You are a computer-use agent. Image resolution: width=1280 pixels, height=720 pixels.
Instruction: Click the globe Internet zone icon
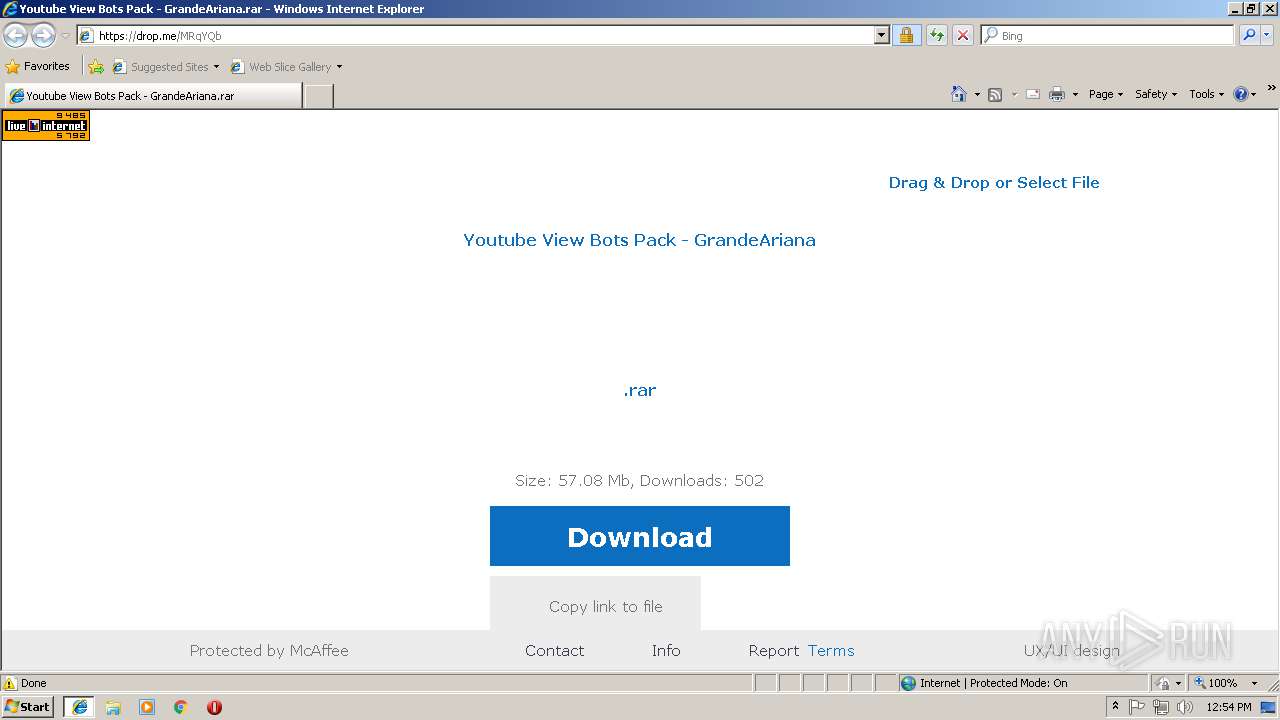pyautogui.click(x=908, y=683)
